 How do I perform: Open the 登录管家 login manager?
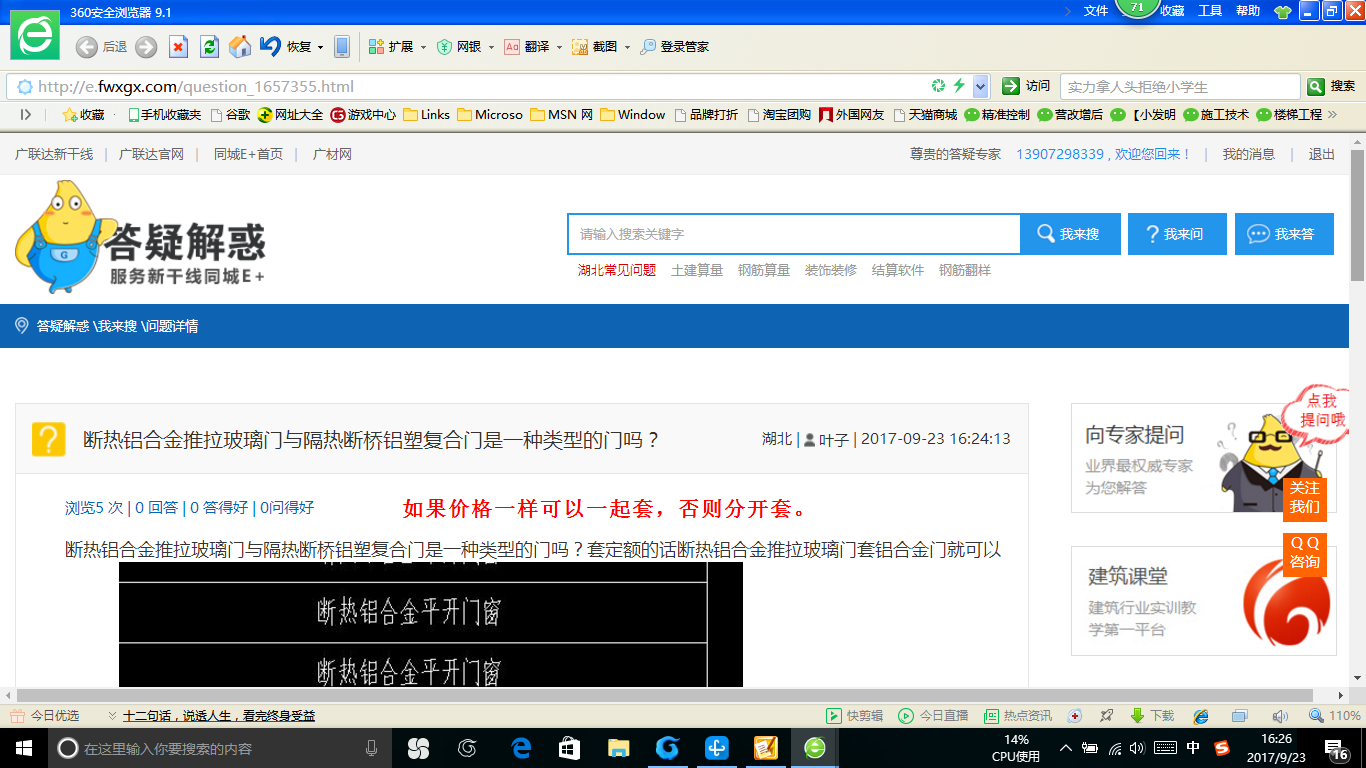[x=675, y=47]
